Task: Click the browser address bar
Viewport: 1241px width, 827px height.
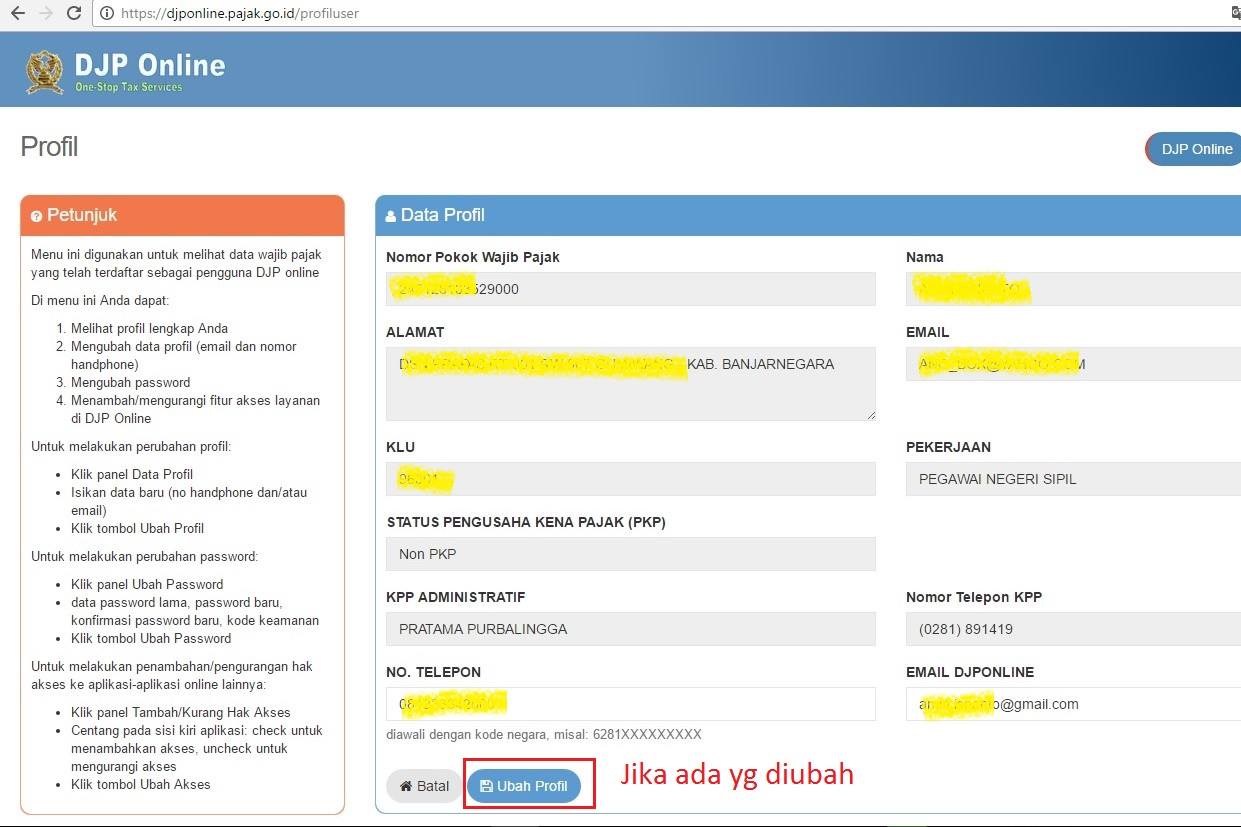Action: [400, 14]
